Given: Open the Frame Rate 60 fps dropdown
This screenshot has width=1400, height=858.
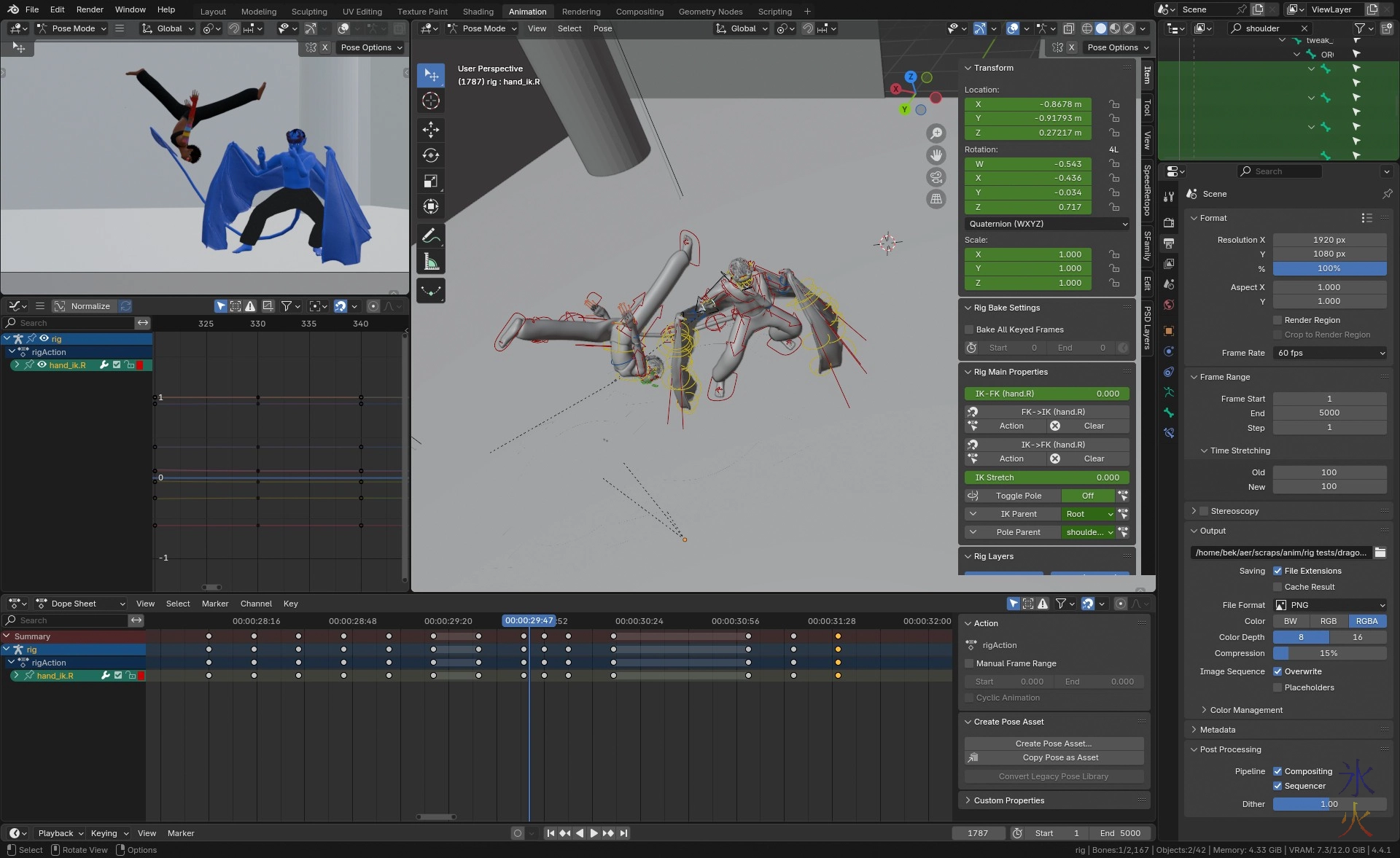Looking at the screenshot, I should (1329, 353).
